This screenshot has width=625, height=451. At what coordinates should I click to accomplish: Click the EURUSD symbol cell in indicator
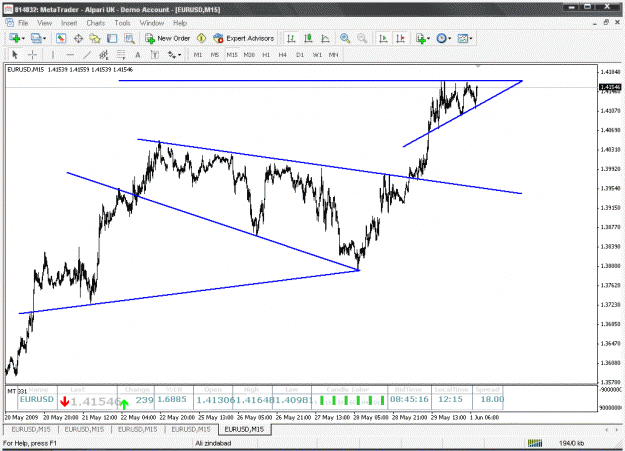coord(37,399)
